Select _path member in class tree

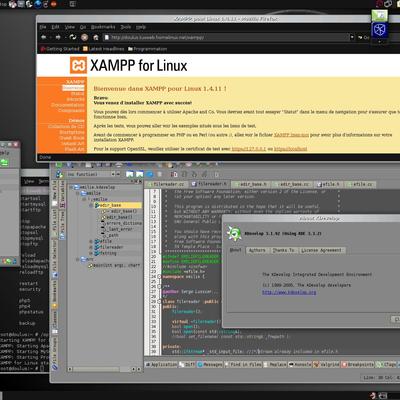click(x=110, y=235)
